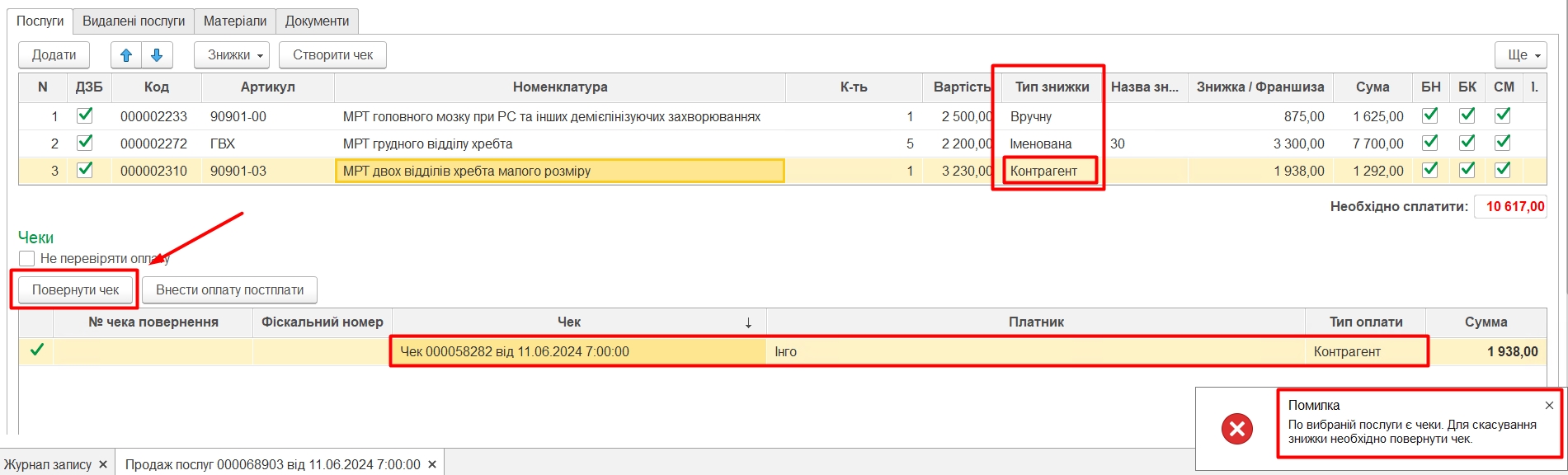This screenshot has width=1568, height=475.
Task: Click the Внести оплату постплати button
Action: click(x=229, y=290)
